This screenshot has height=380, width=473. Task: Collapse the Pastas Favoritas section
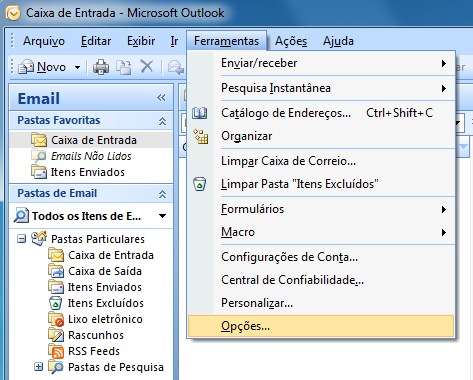pos(162,121)
